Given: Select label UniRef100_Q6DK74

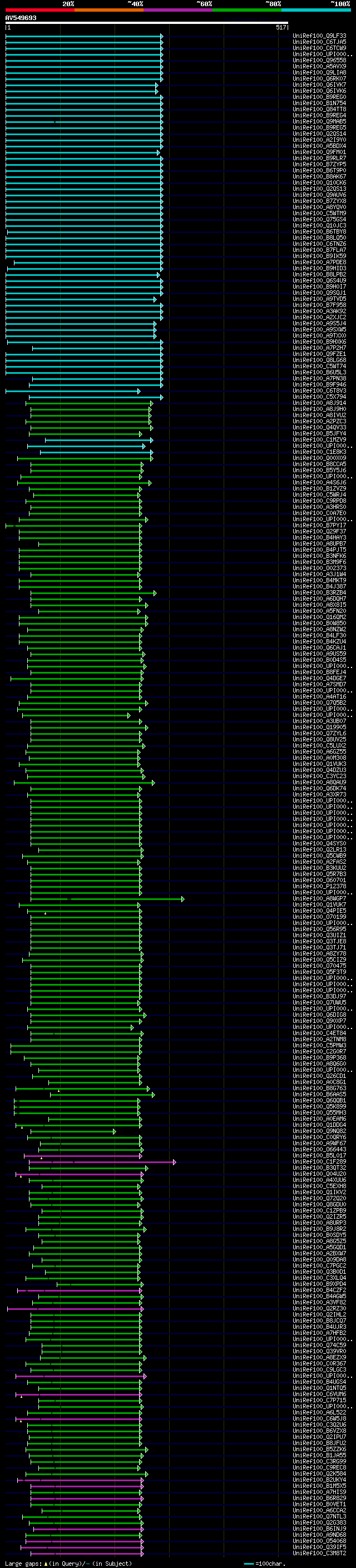Looking at the screenshot, I should (x=319, y=788).
